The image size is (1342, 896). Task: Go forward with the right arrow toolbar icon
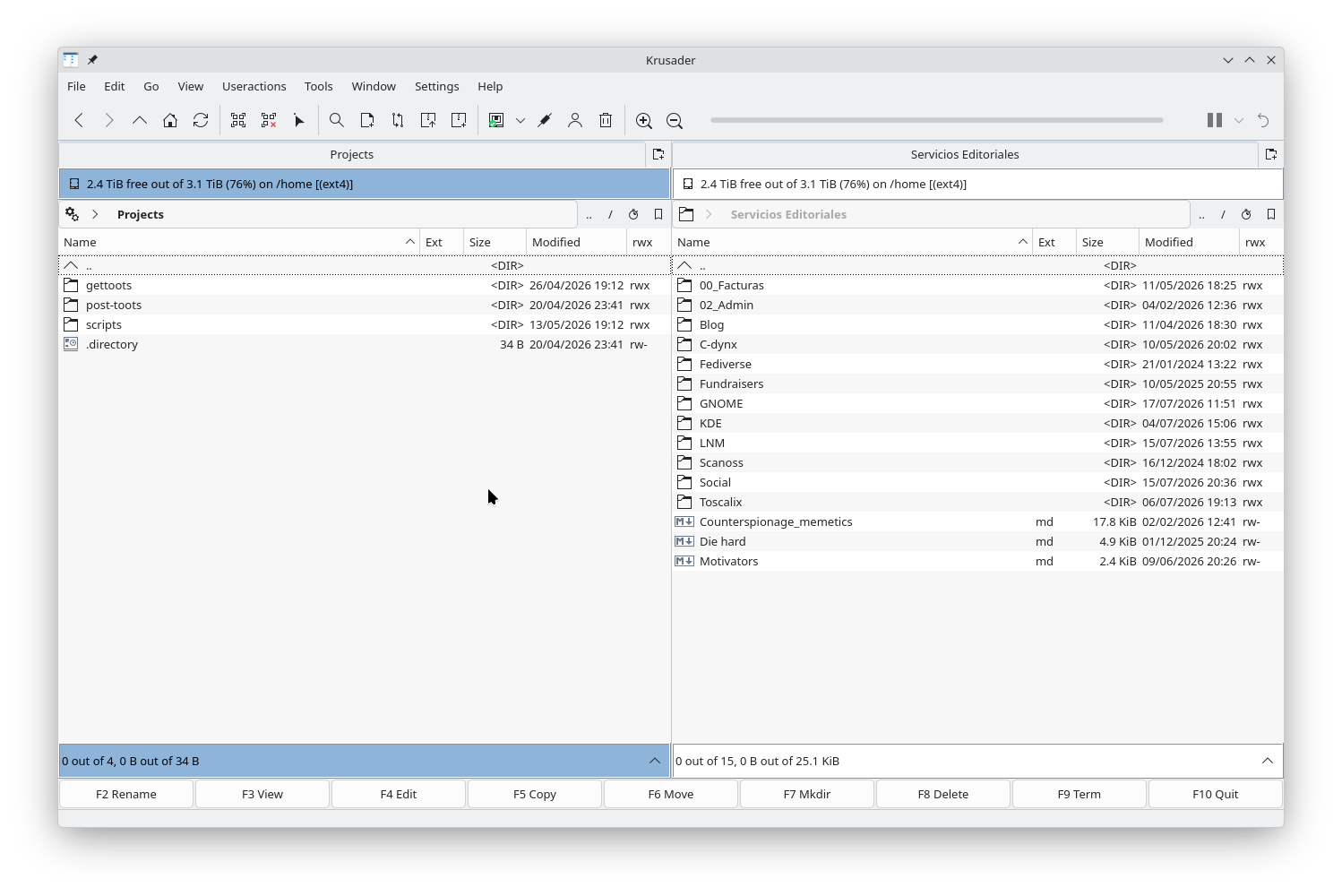click(x=109, y=120)
